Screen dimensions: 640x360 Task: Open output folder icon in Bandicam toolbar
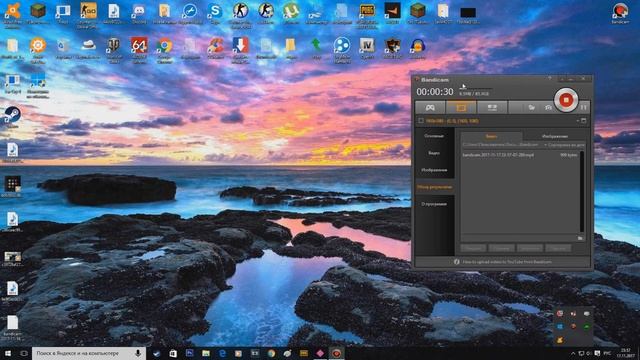coord(531,107)
